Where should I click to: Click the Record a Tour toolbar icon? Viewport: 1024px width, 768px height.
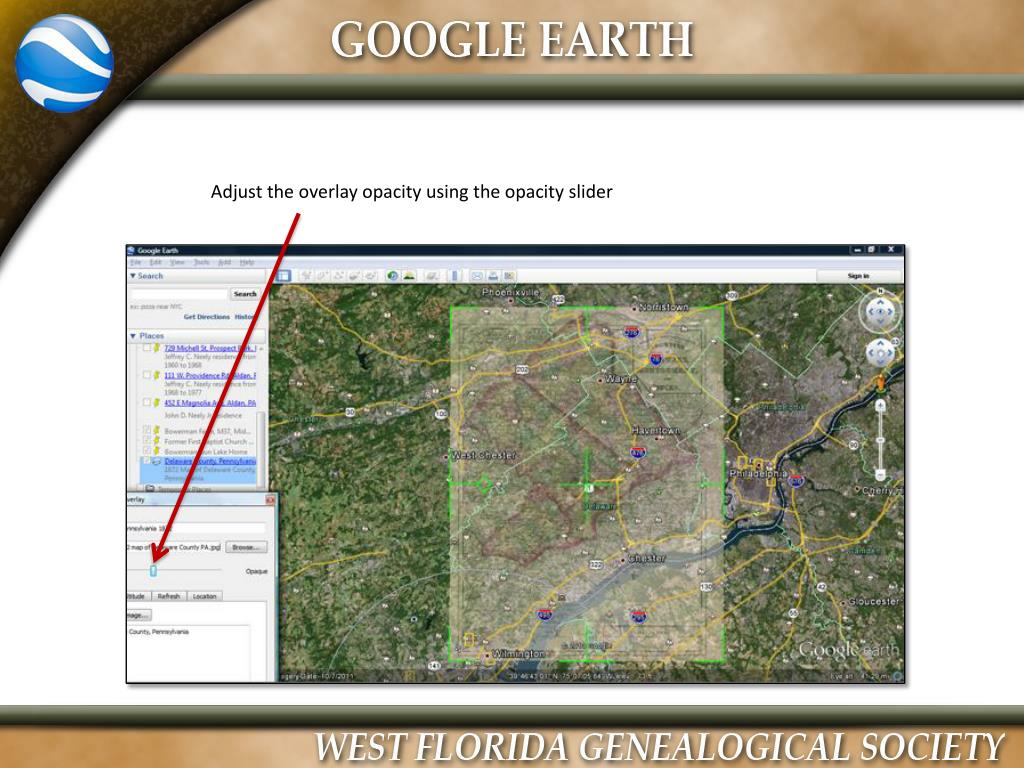tap(370, 276)
